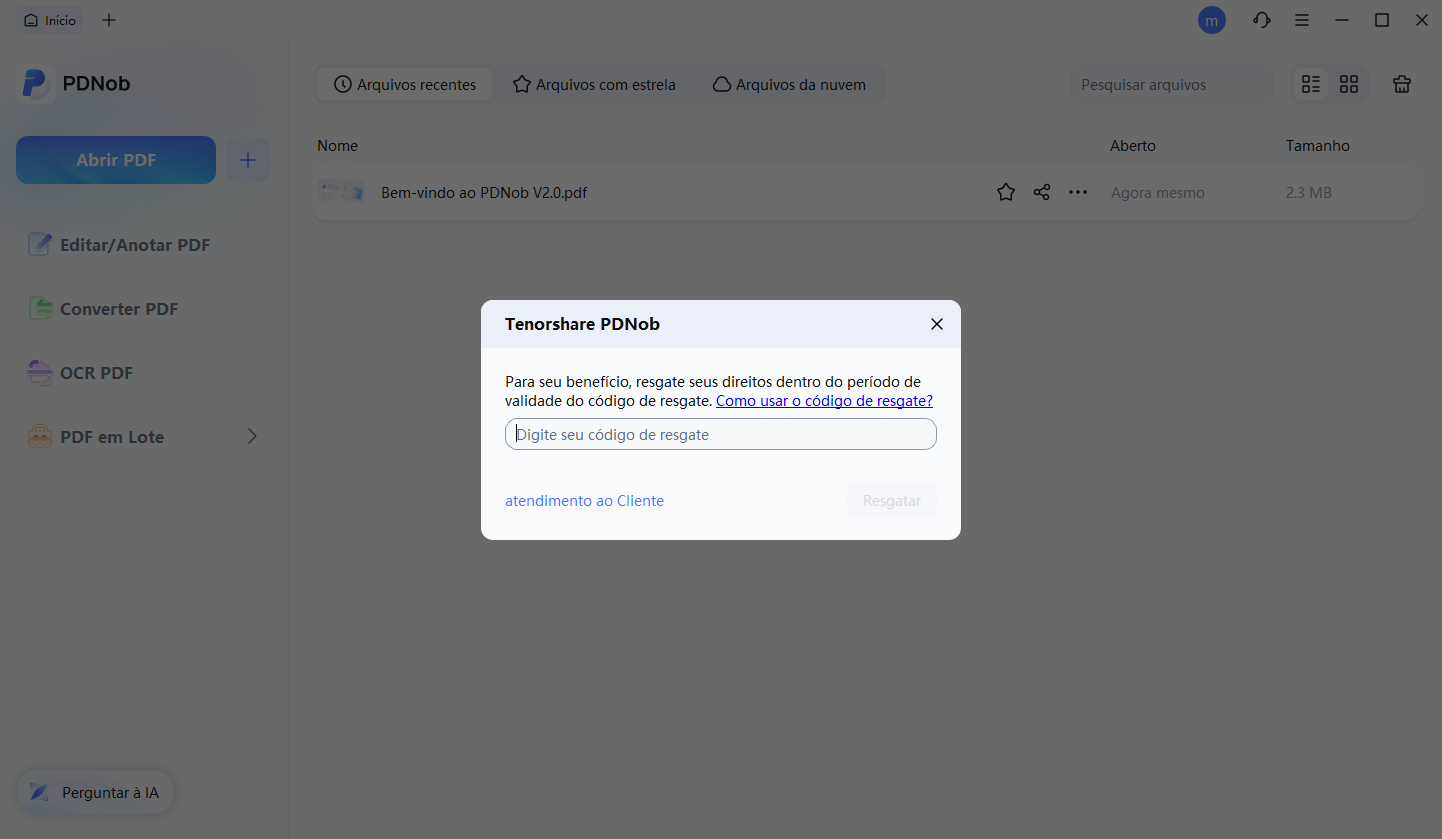Open more options for the welcome PDF
The width and height of the screenshot is (1442, 839).
pos(1077,192)
